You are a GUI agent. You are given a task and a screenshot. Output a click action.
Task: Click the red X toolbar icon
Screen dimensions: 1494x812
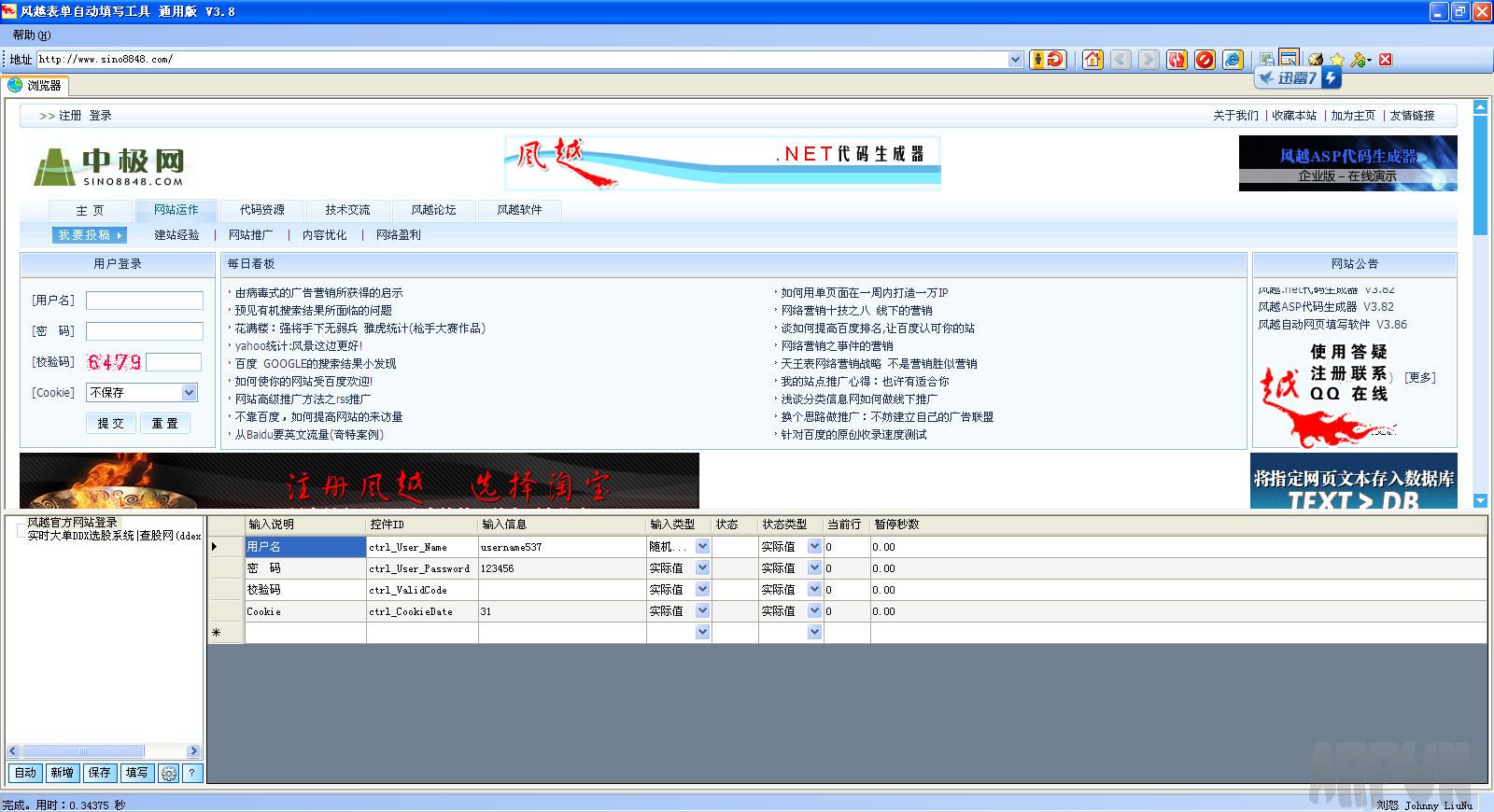(x=1386, y=60)
